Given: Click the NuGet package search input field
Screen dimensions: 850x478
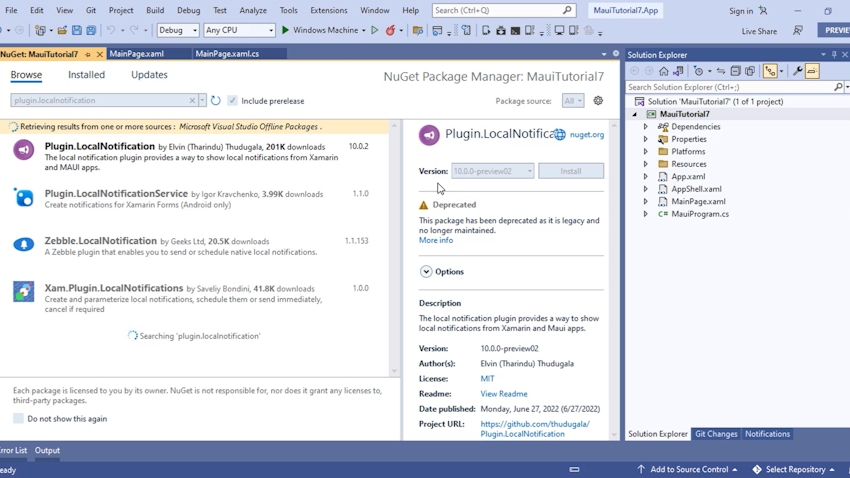Looking at the screenshot, I should coord(100,100).
